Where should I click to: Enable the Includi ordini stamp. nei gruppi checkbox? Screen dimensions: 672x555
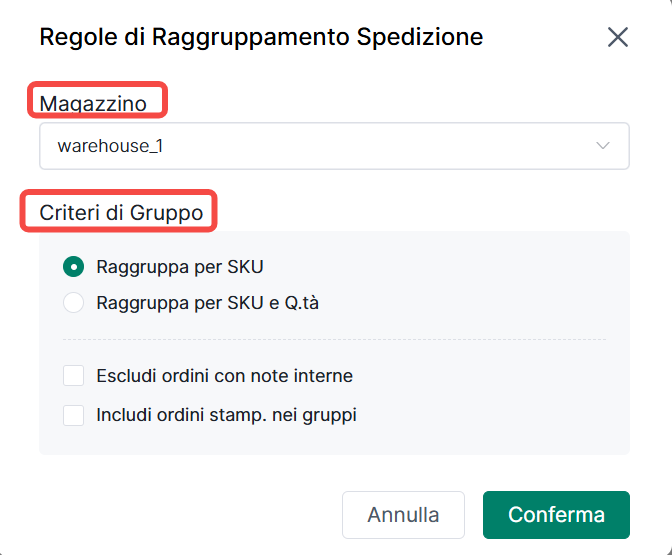point(73,414)
